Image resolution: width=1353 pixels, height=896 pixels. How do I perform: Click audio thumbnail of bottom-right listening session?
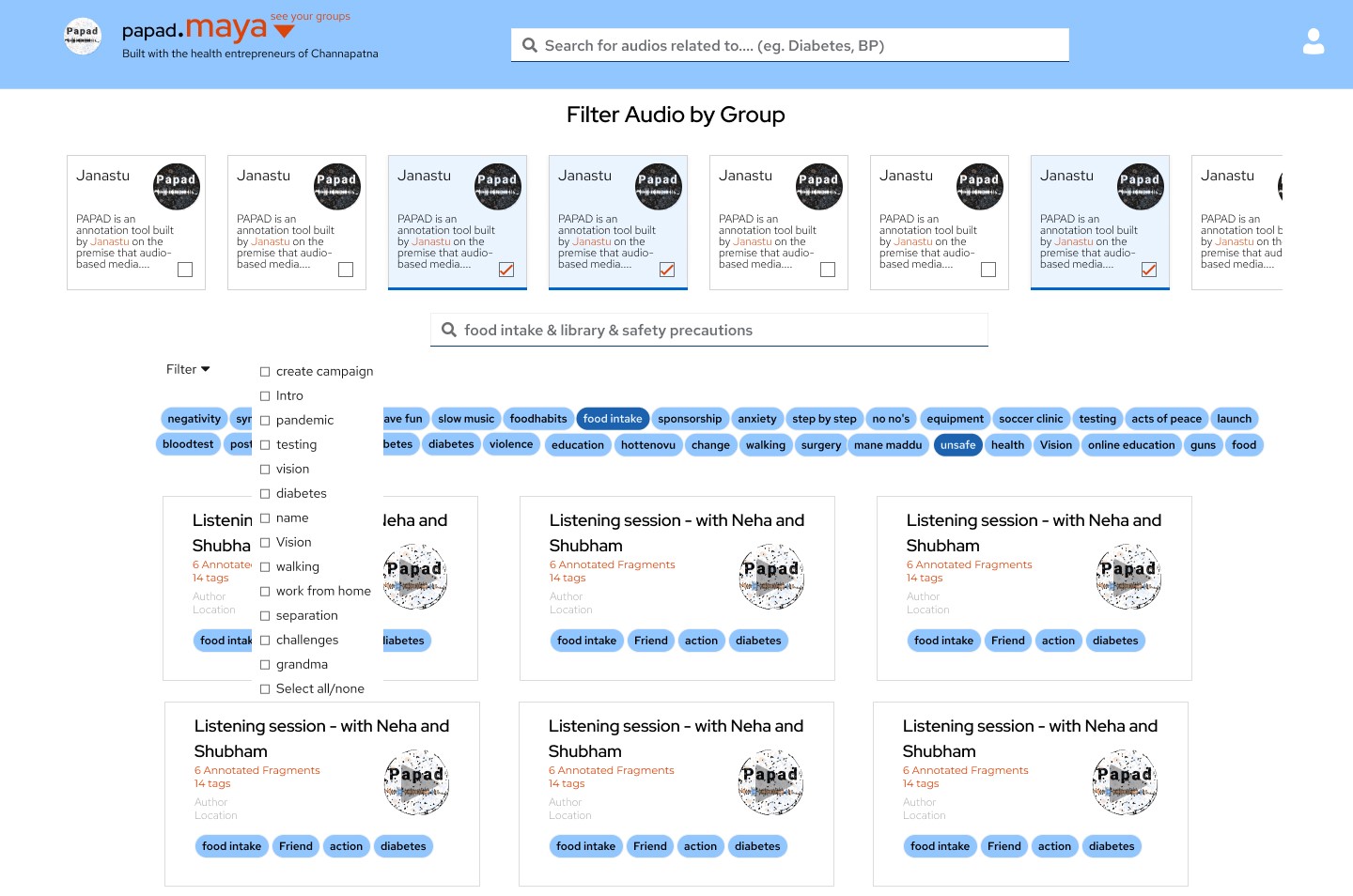(x=1125, y=782)
